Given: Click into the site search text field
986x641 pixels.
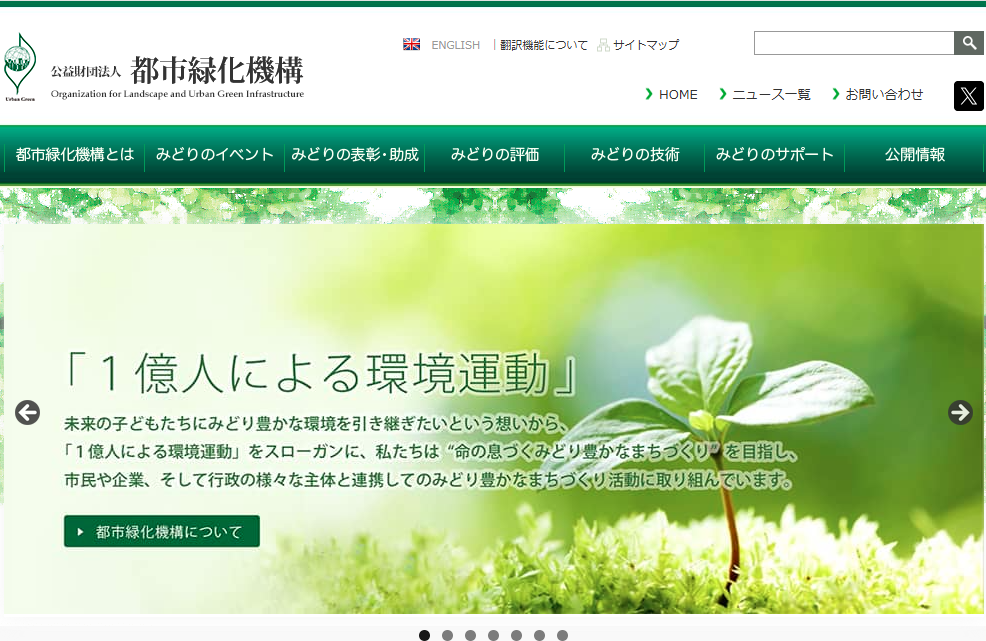Looking at the screenshot, I should (x=853, y=43).
